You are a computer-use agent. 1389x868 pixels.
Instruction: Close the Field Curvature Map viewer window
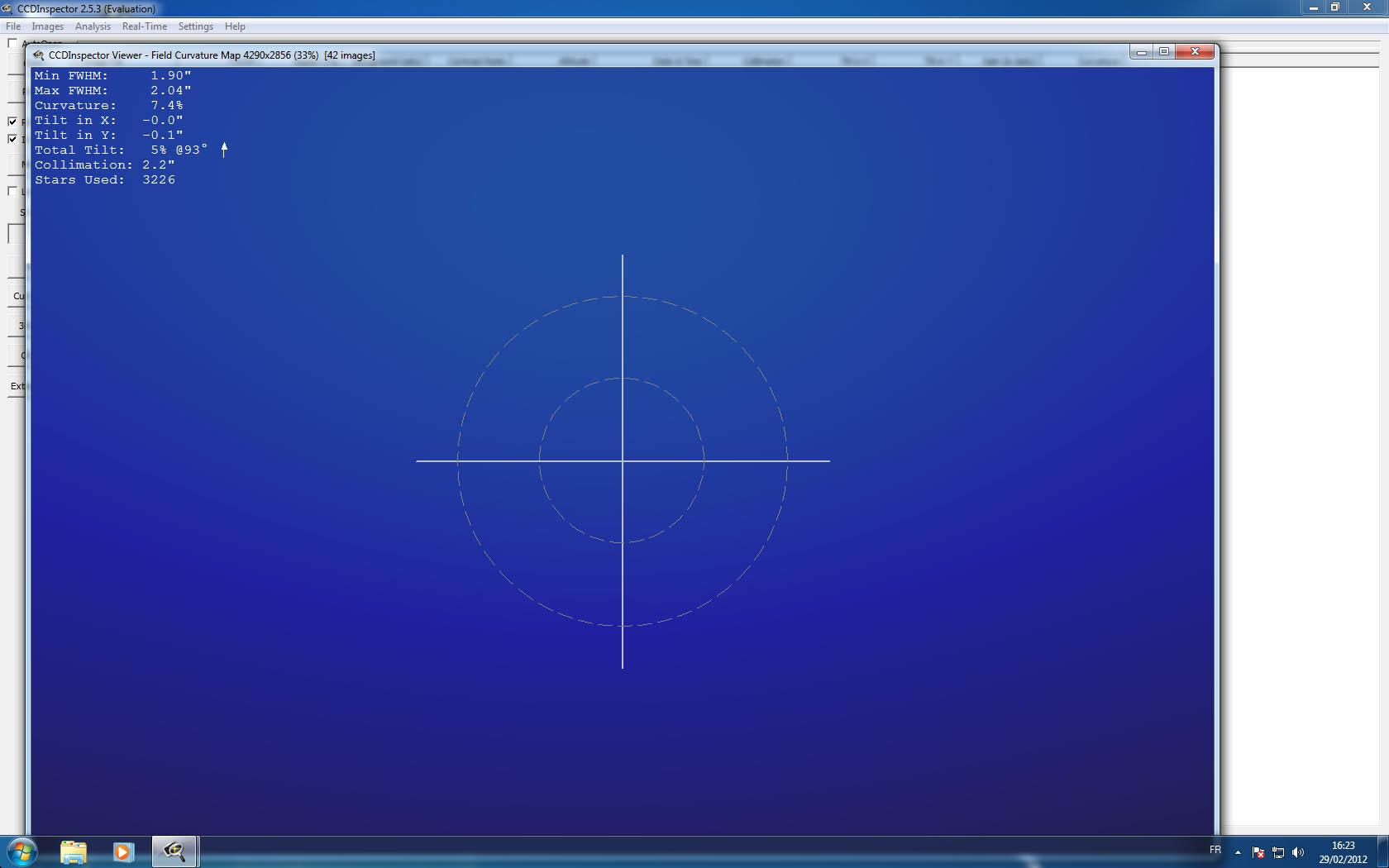pos(1195,52)
